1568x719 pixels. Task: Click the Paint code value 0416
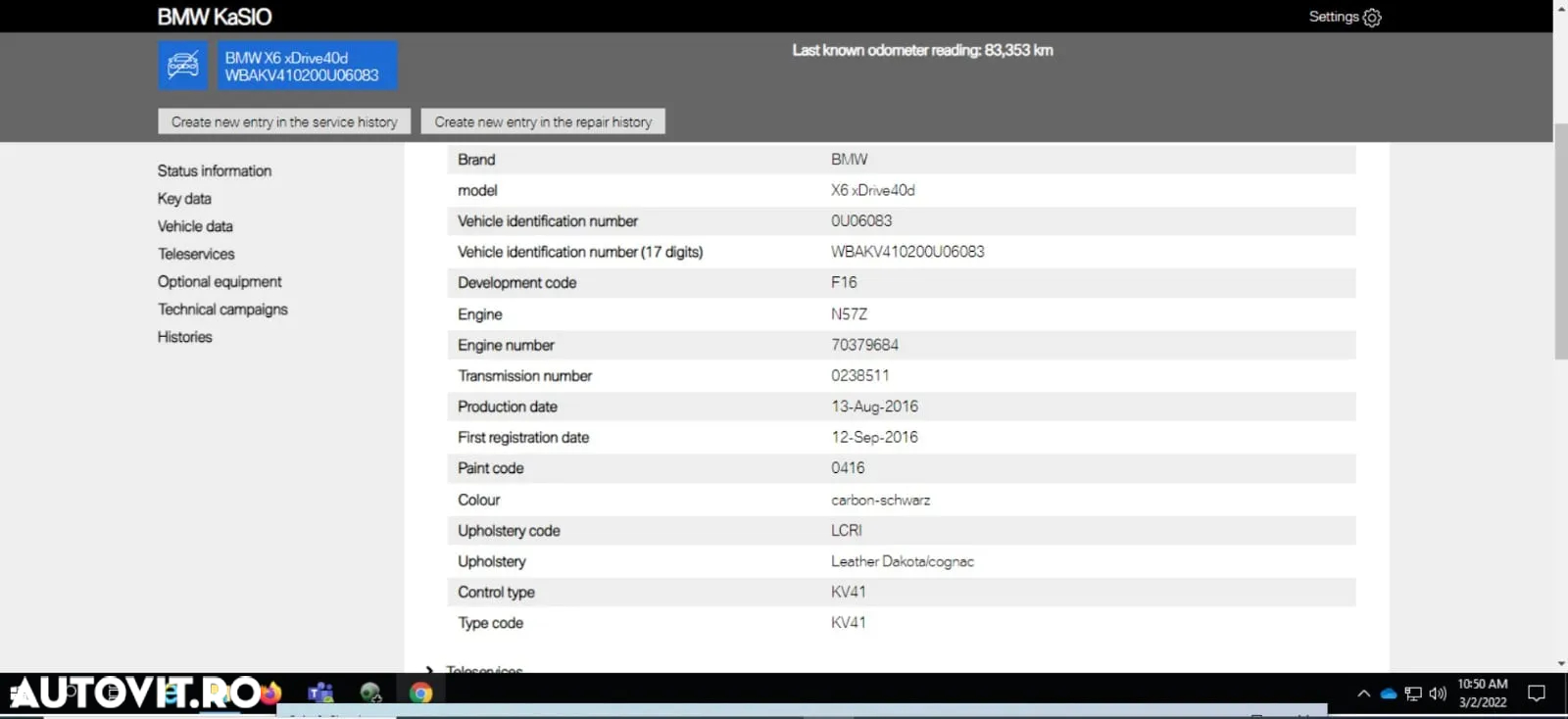[848, 468]
